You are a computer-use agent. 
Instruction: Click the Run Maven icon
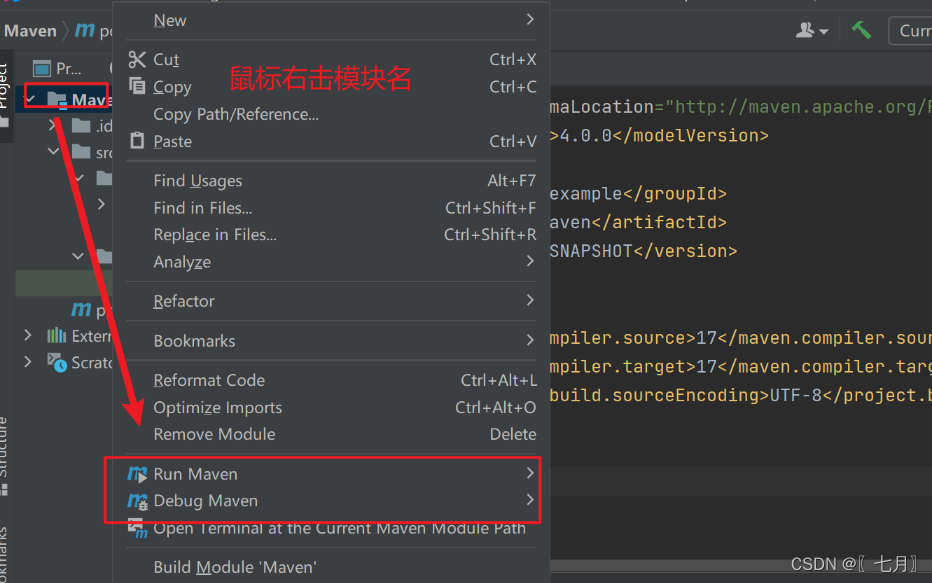137,474
